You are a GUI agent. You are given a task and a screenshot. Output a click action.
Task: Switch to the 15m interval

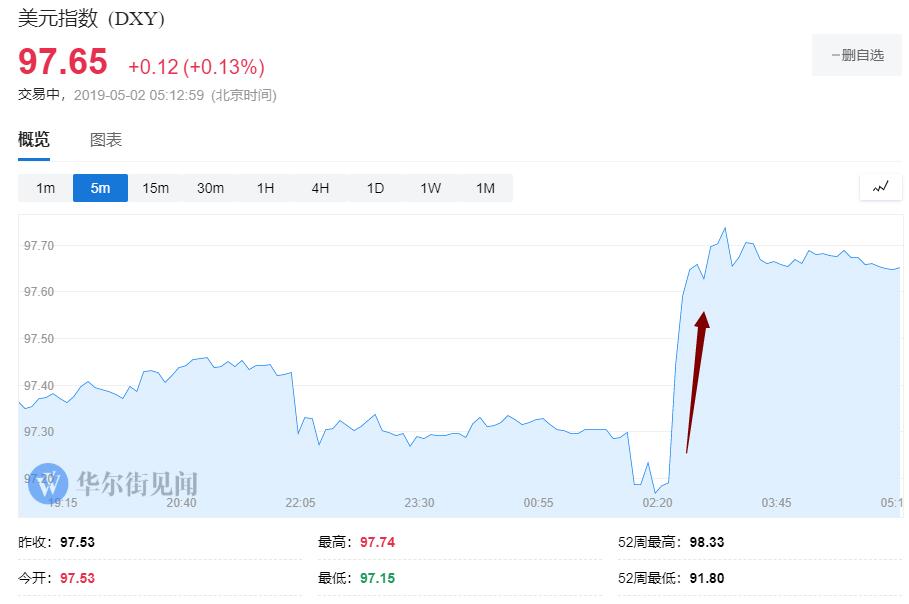155,188
